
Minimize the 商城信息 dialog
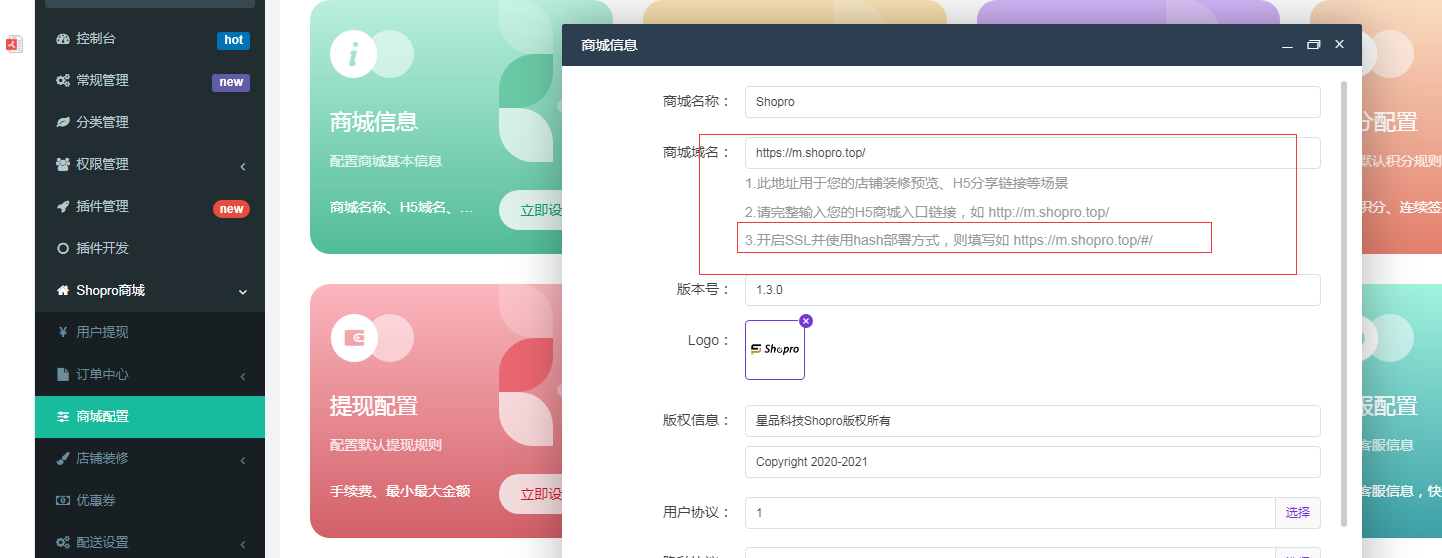coord(1287,45)
